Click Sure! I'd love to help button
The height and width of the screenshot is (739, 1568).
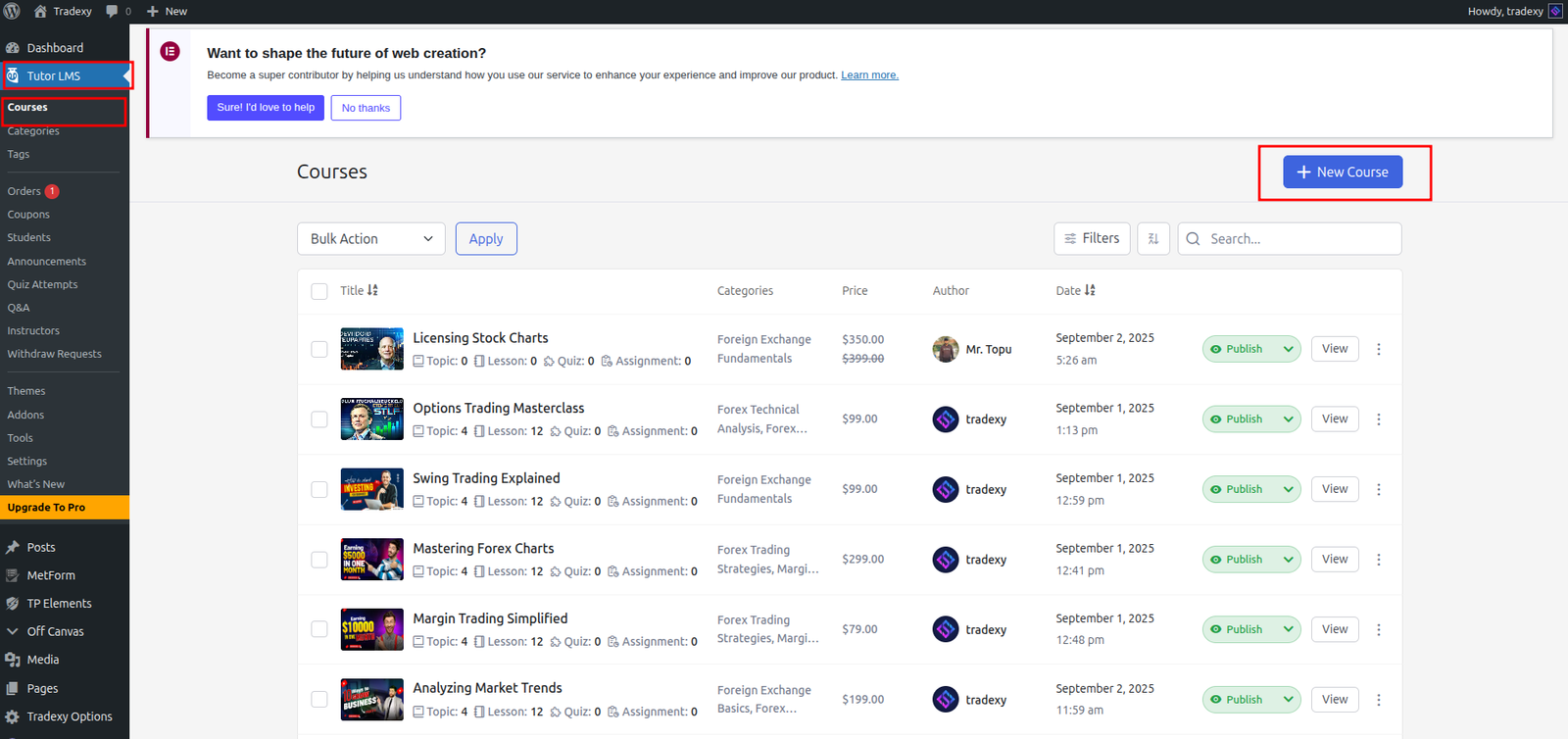(266, 108)
